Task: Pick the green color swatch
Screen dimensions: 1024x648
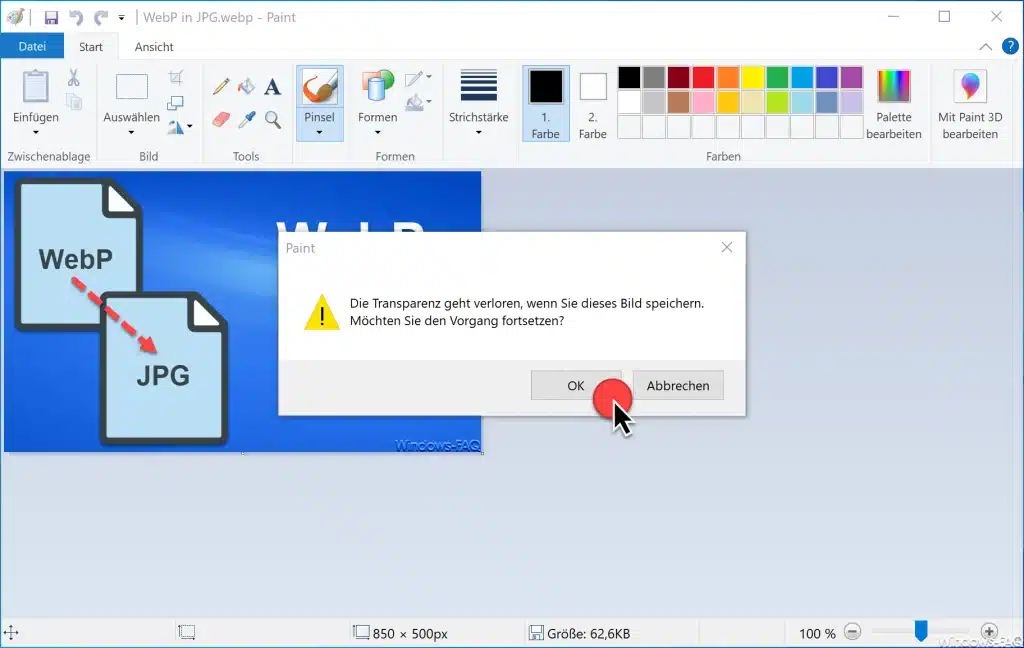Action: pos(777,77)
